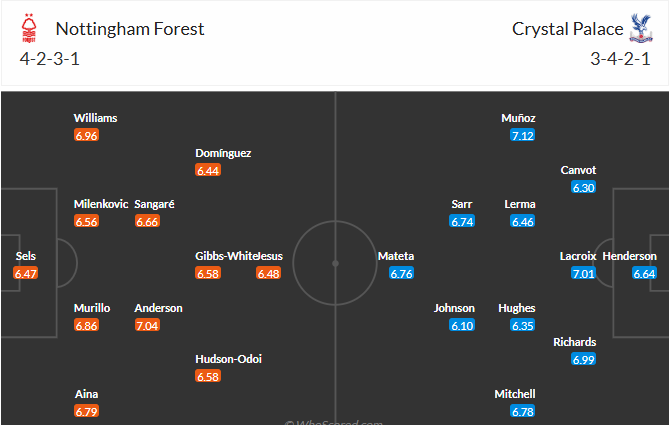Click the Nottingham Forest club crest

pos(29,30)
